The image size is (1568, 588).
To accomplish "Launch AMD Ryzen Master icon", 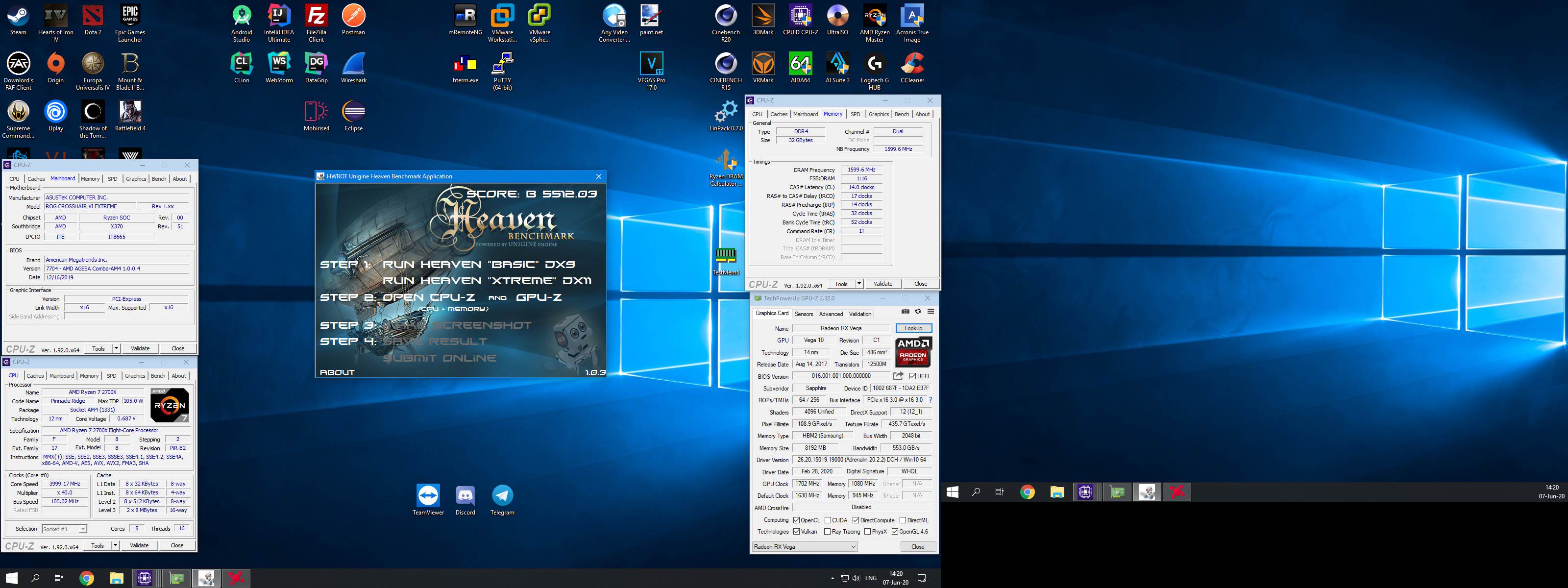I will coord(875,23).
